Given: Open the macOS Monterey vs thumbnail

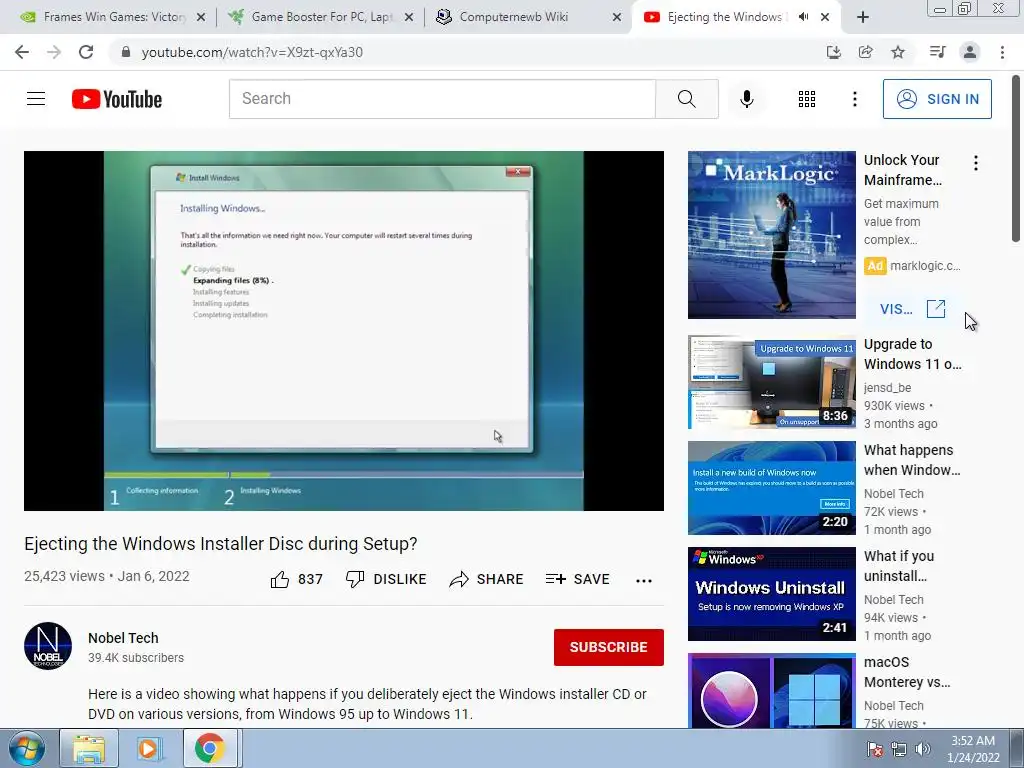Looking at the screenshot, I should (771, 690).
